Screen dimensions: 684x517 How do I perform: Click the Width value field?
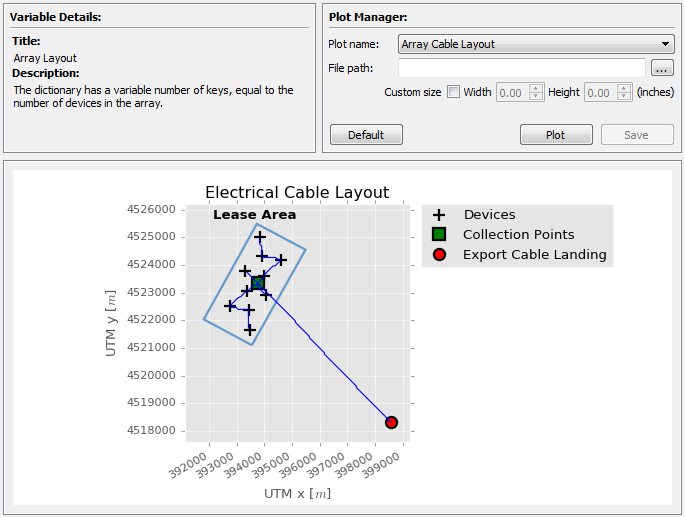coord(511,92)
